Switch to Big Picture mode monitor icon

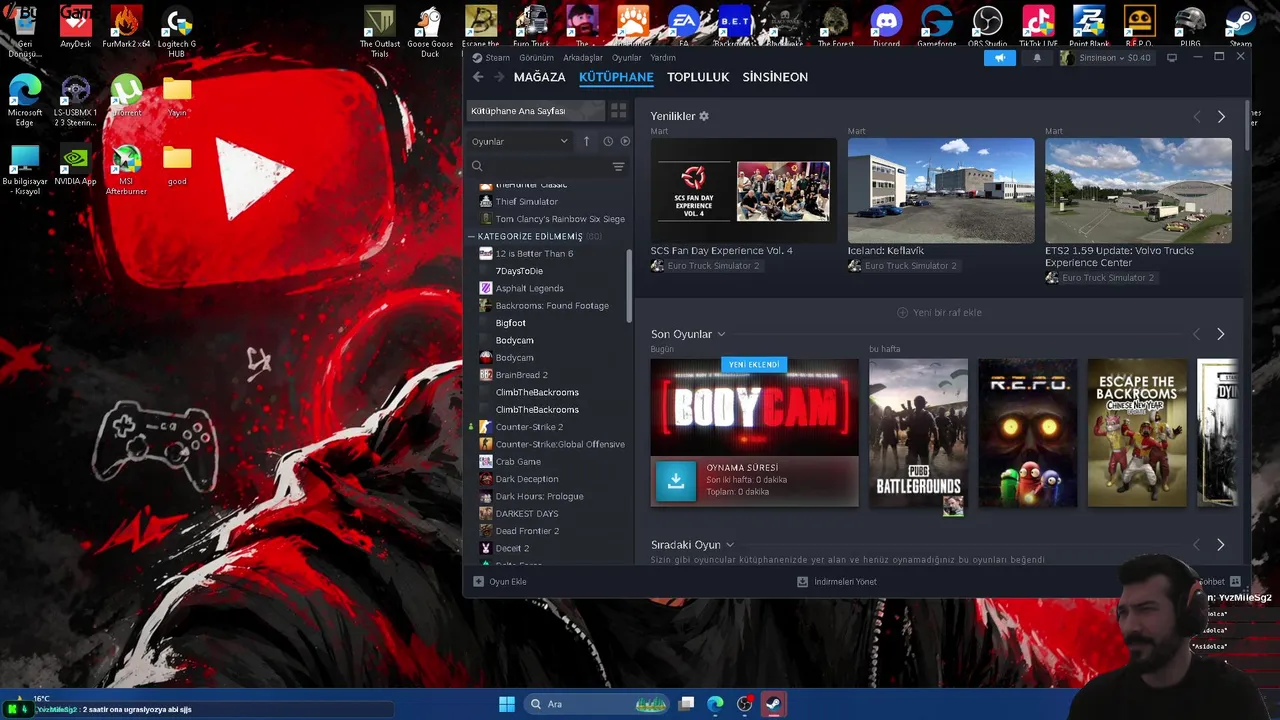pyautogui.click(x=1172, y=58)
